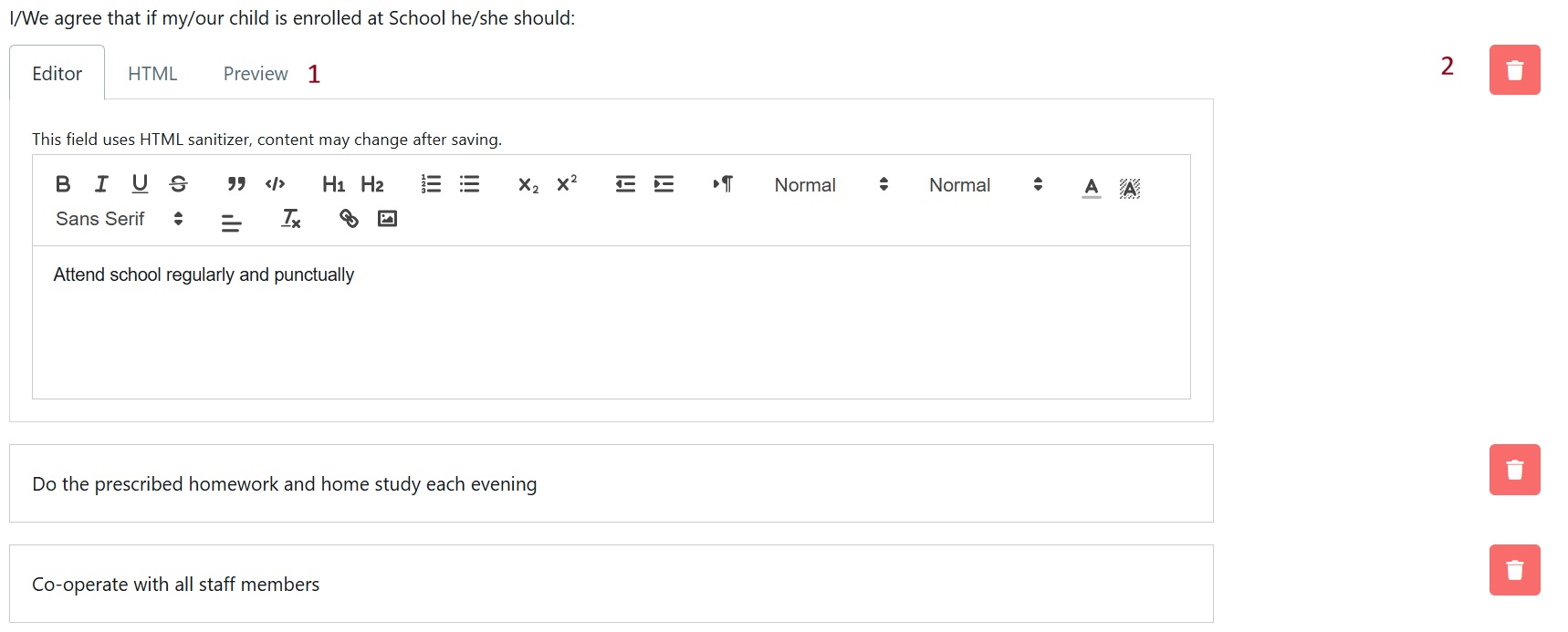Insert a link with the chain icon
The image size is (1568, 632).
coord(349,219)
